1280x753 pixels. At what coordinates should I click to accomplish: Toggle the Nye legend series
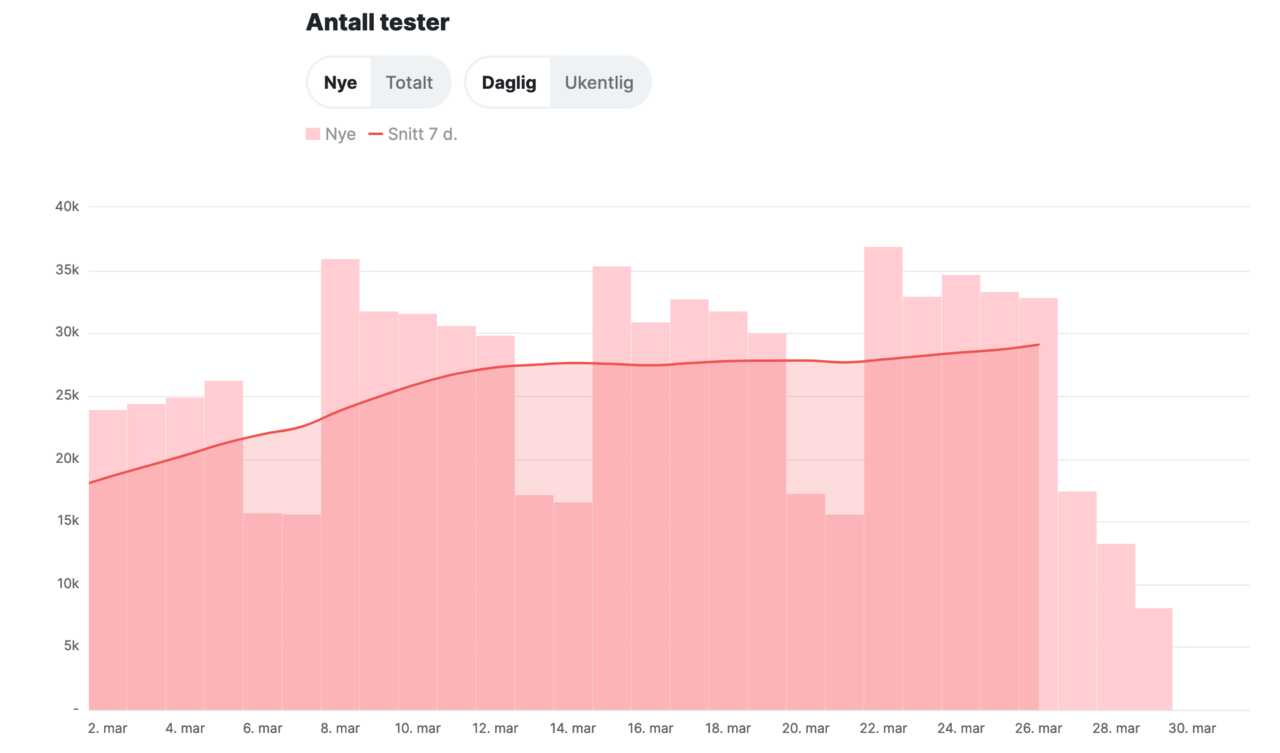[340, 134]
